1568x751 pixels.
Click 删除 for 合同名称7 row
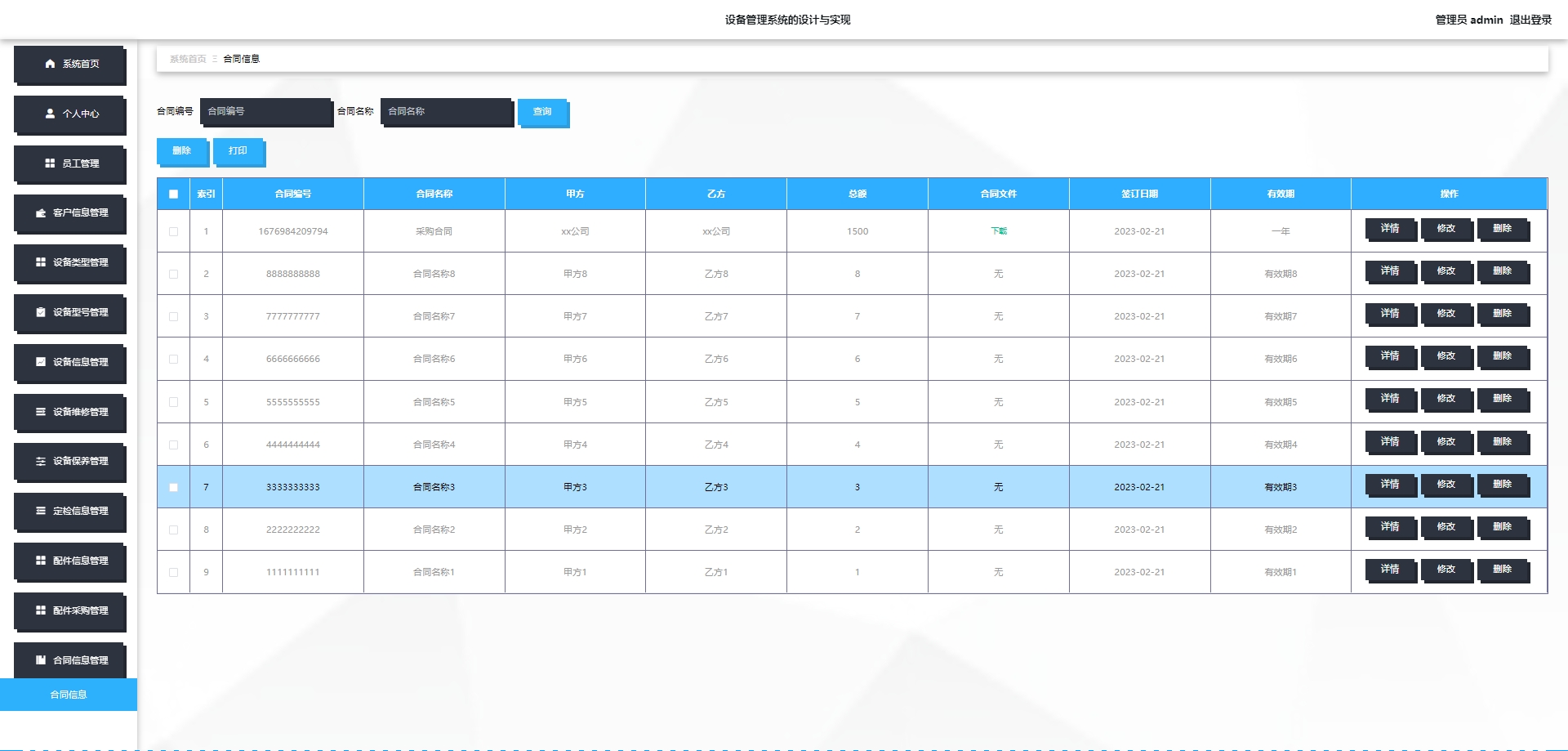coord(1503,315)
